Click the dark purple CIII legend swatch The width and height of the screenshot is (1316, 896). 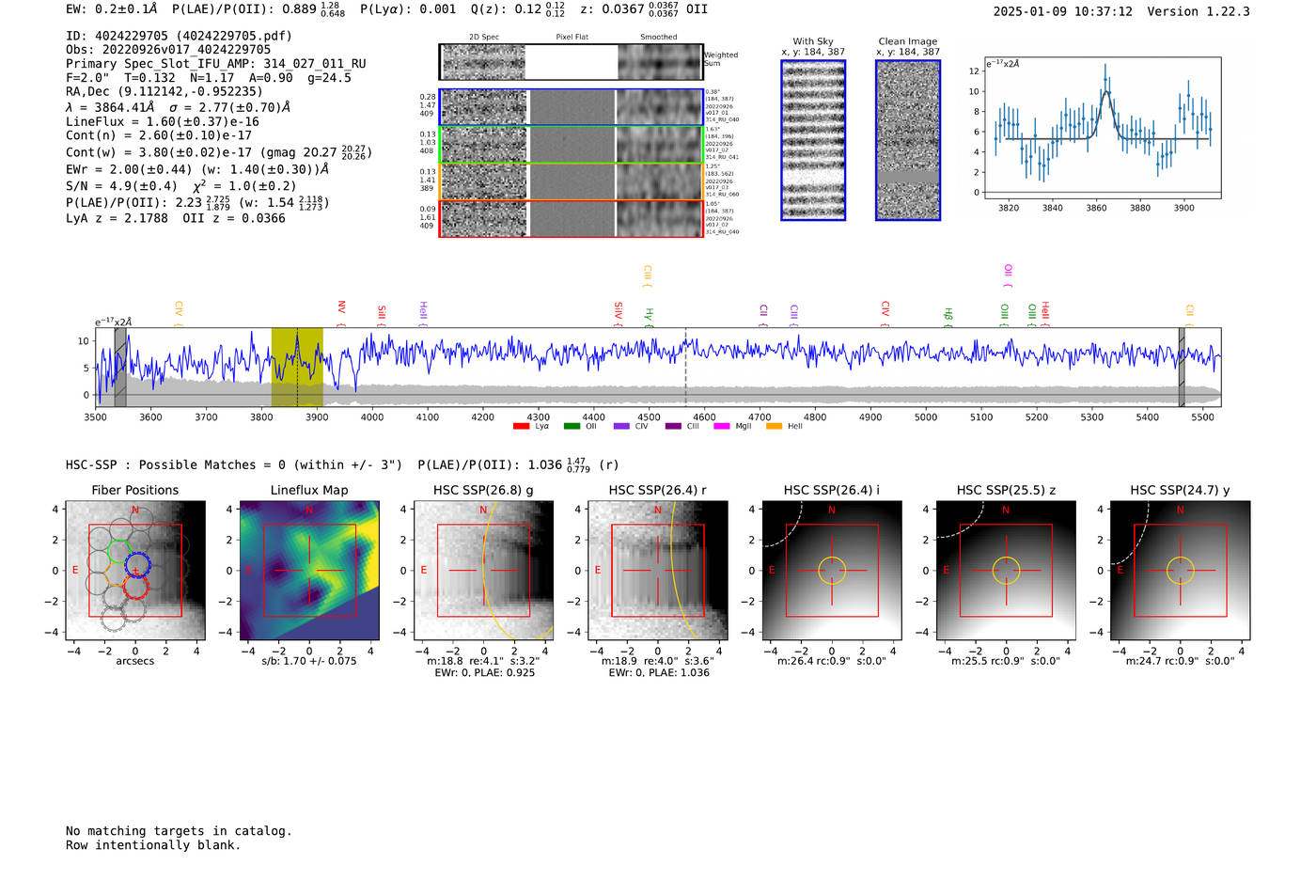coord(673,427)
